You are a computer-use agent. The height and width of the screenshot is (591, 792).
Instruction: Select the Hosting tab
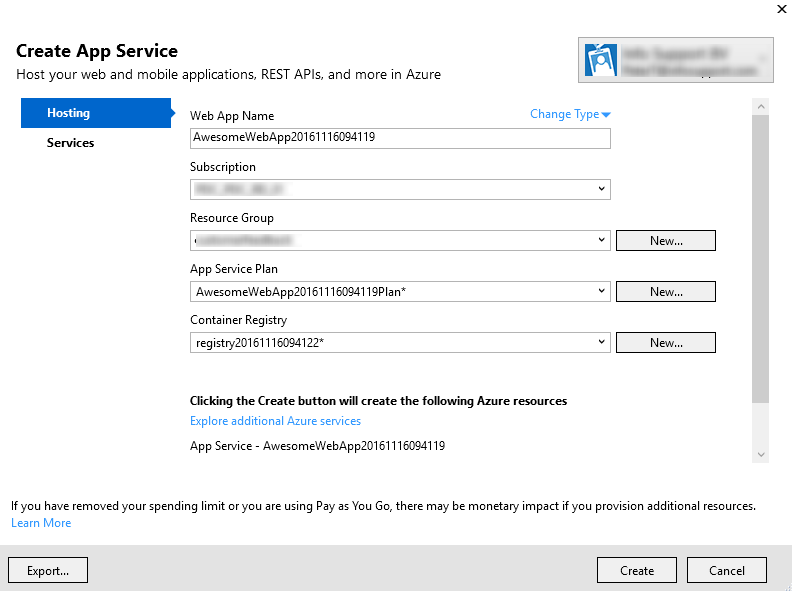[96, 113]
